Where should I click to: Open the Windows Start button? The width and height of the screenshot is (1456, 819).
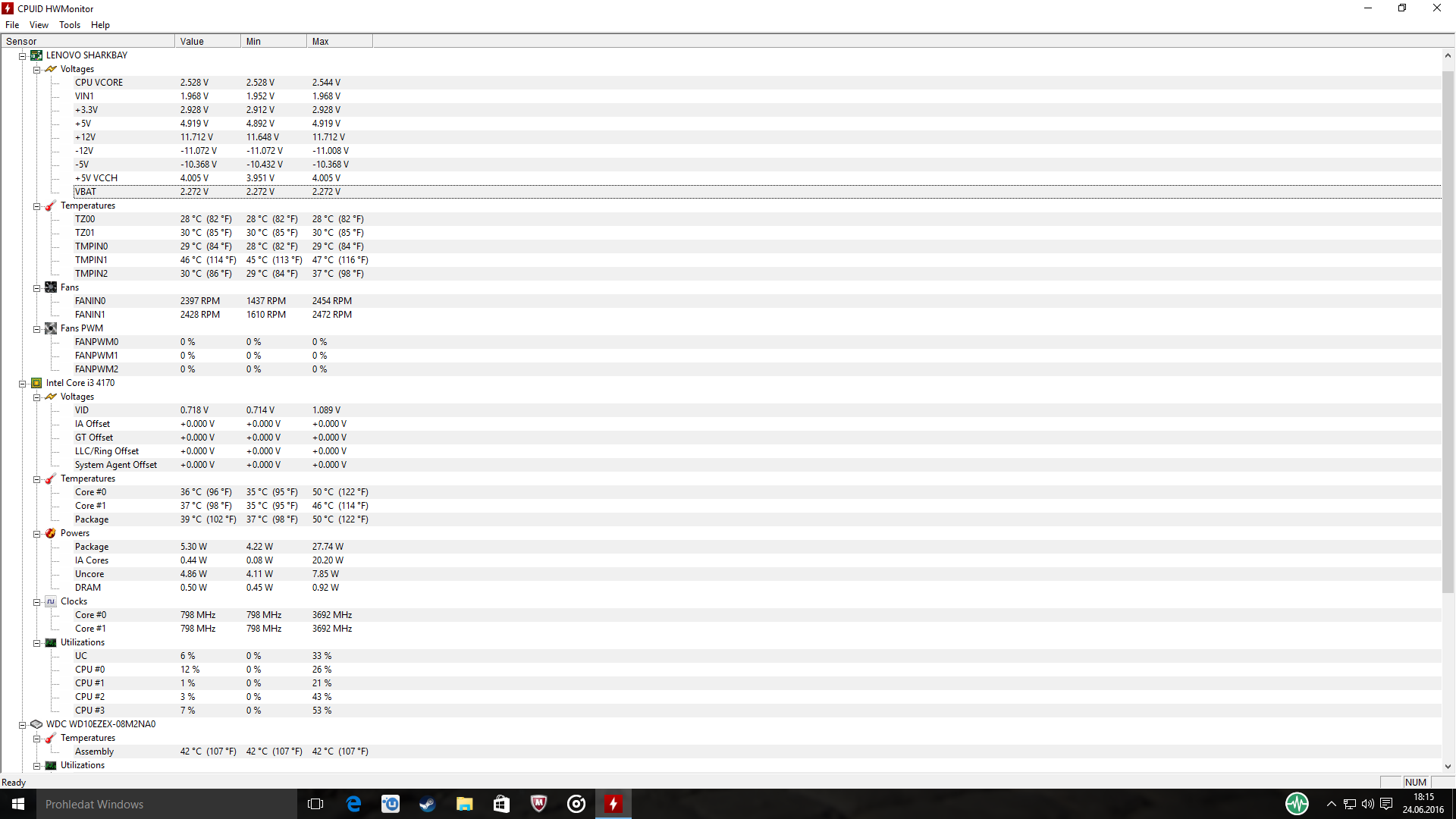[x=18, y=804]
